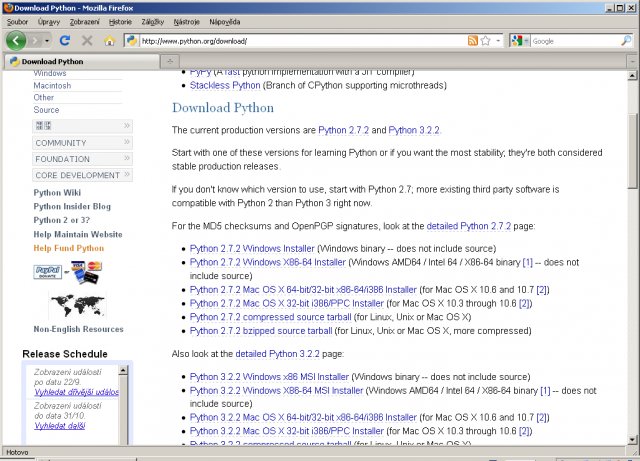The image size is (640, 461).
Task: Open the list all tabs dropdown
Action: 632,61
